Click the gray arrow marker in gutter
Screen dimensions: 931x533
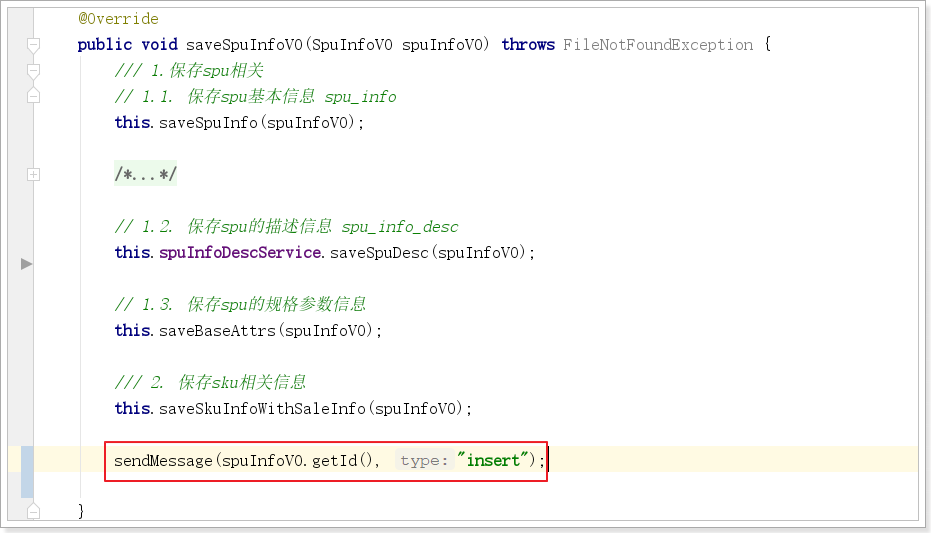click(26, 264)
